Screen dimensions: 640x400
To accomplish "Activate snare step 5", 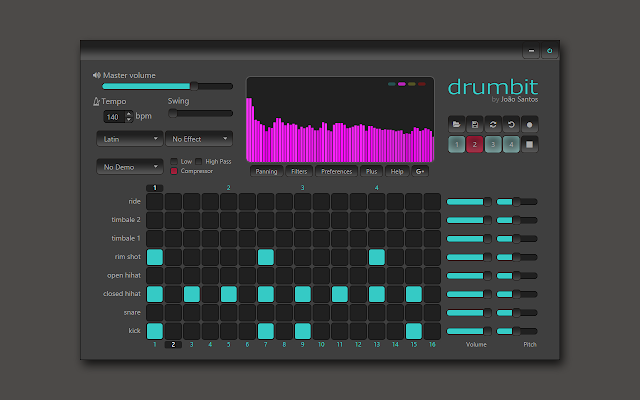I will 229,313.
